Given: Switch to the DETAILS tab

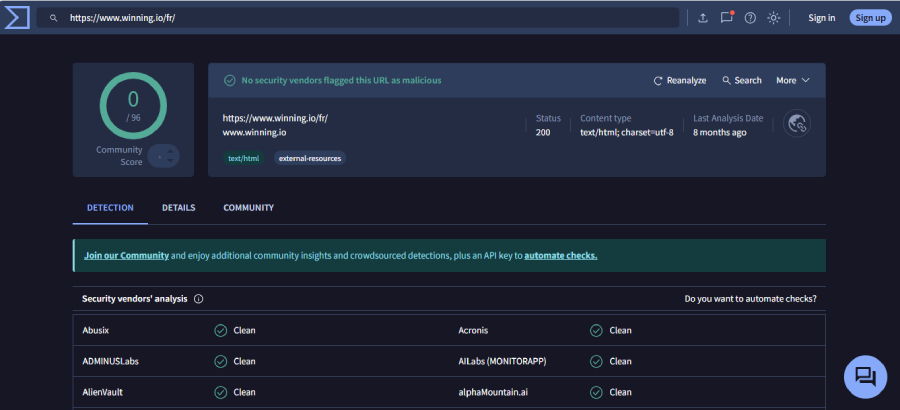Looking at the screenshot, I should coord(178,208).
